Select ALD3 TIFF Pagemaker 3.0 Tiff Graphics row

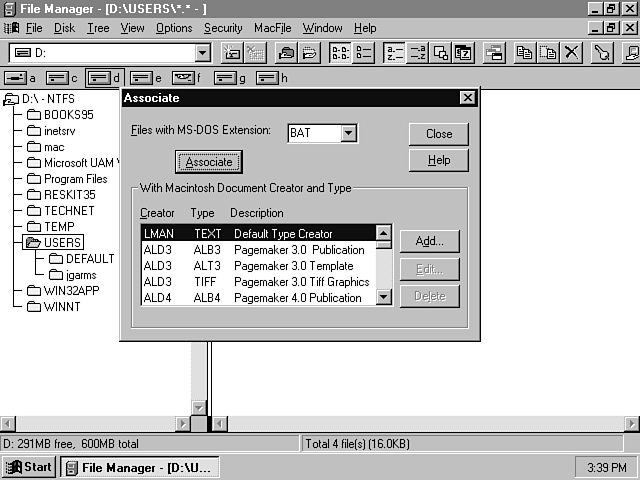pyautogui.click(x=258, y=282)
